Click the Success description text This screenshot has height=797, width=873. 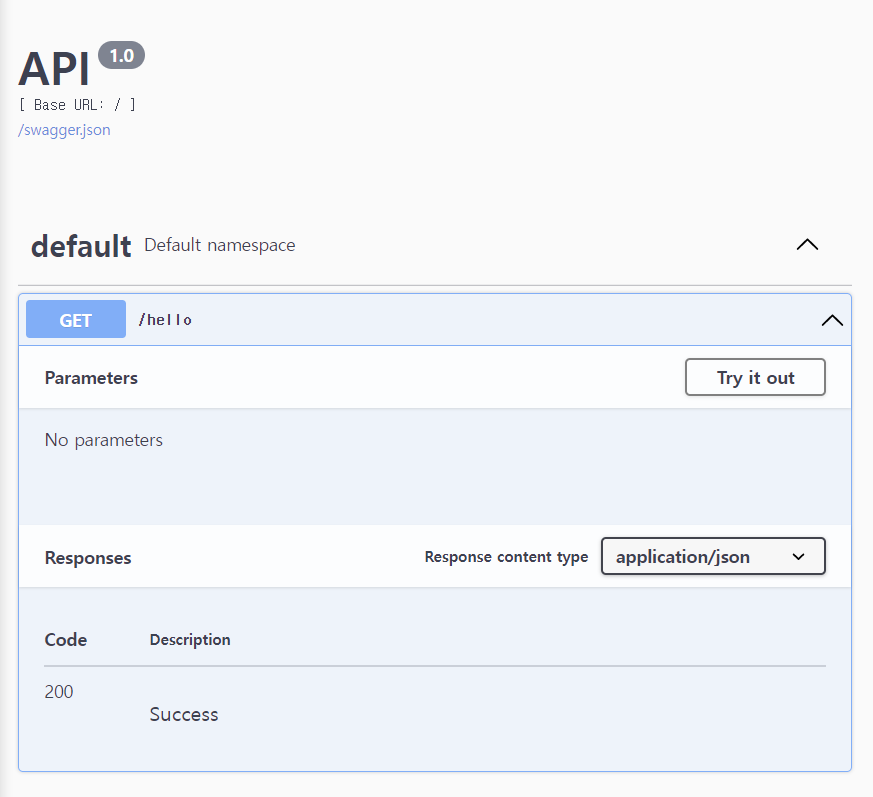(184, 714)
